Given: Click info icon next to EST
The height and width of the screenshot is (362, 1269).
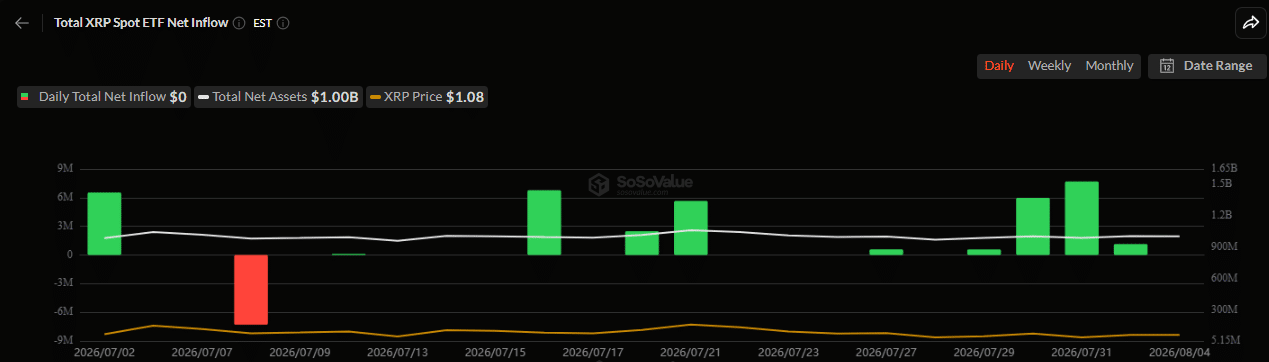Looking at the screenshot, I should (283, 22).
